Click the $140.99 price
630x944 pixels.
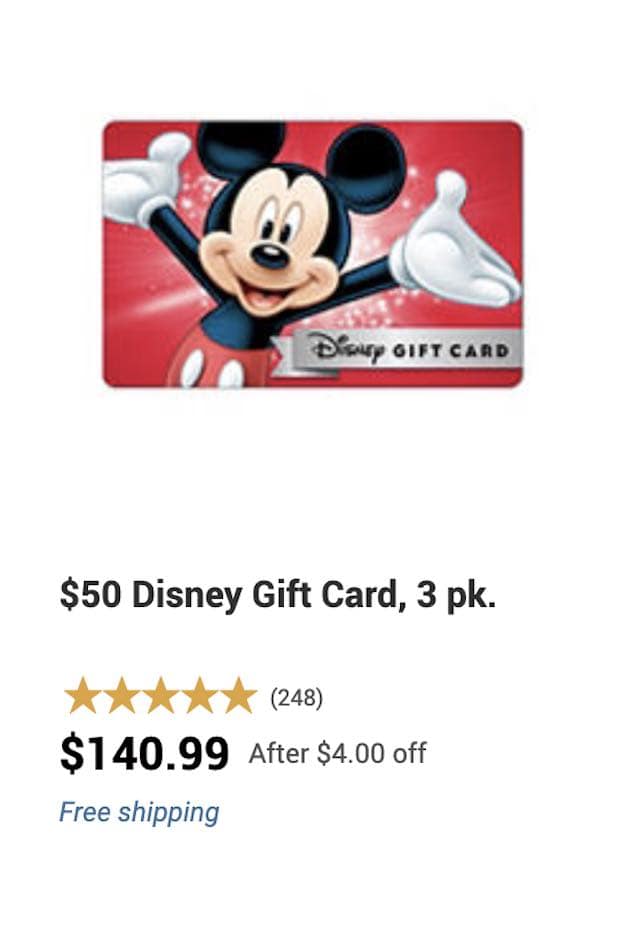click(x=145, y=753)
